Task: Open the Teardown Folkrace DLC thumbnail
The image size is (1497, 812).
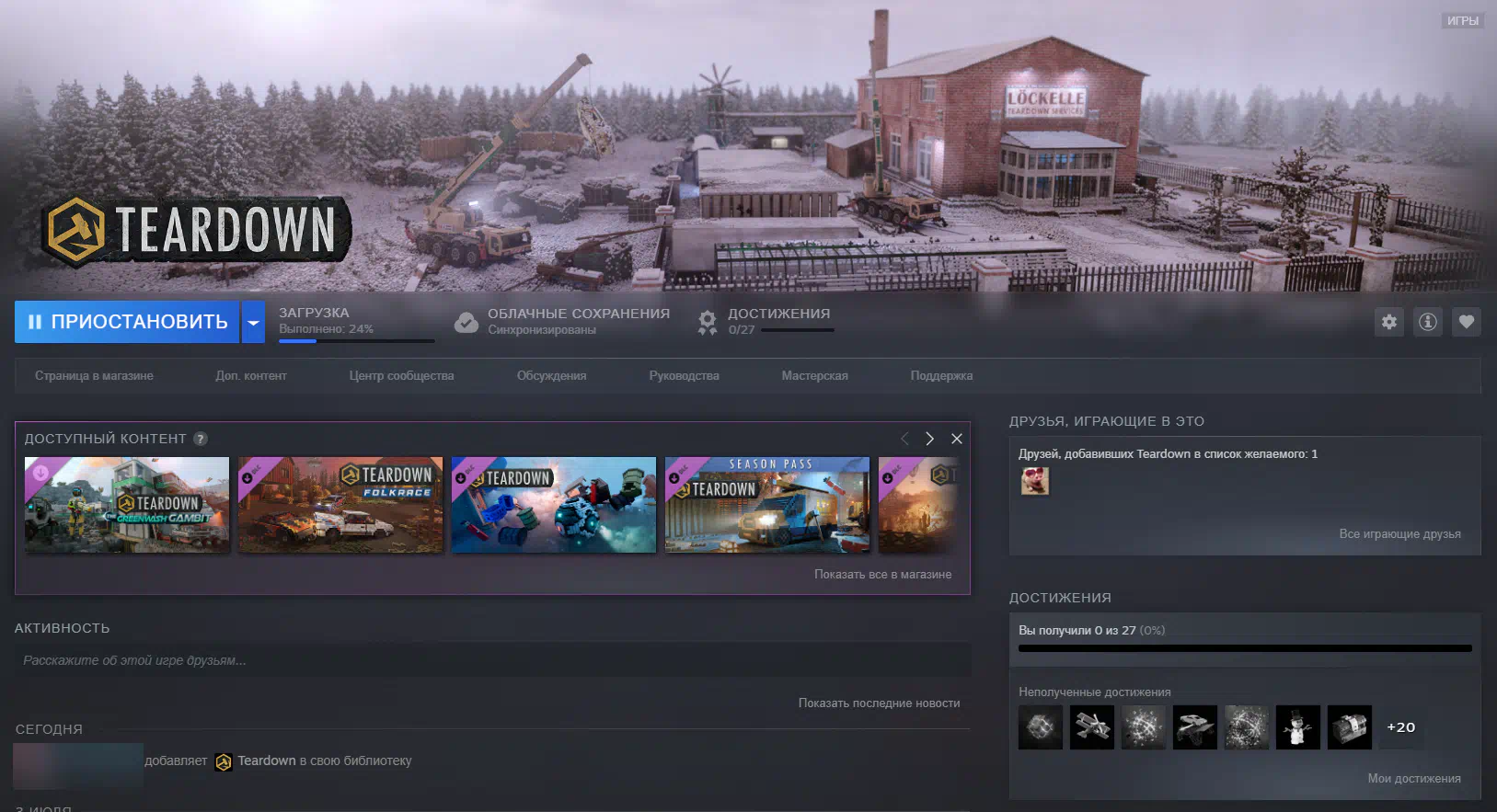Action: tap(340, 505)
